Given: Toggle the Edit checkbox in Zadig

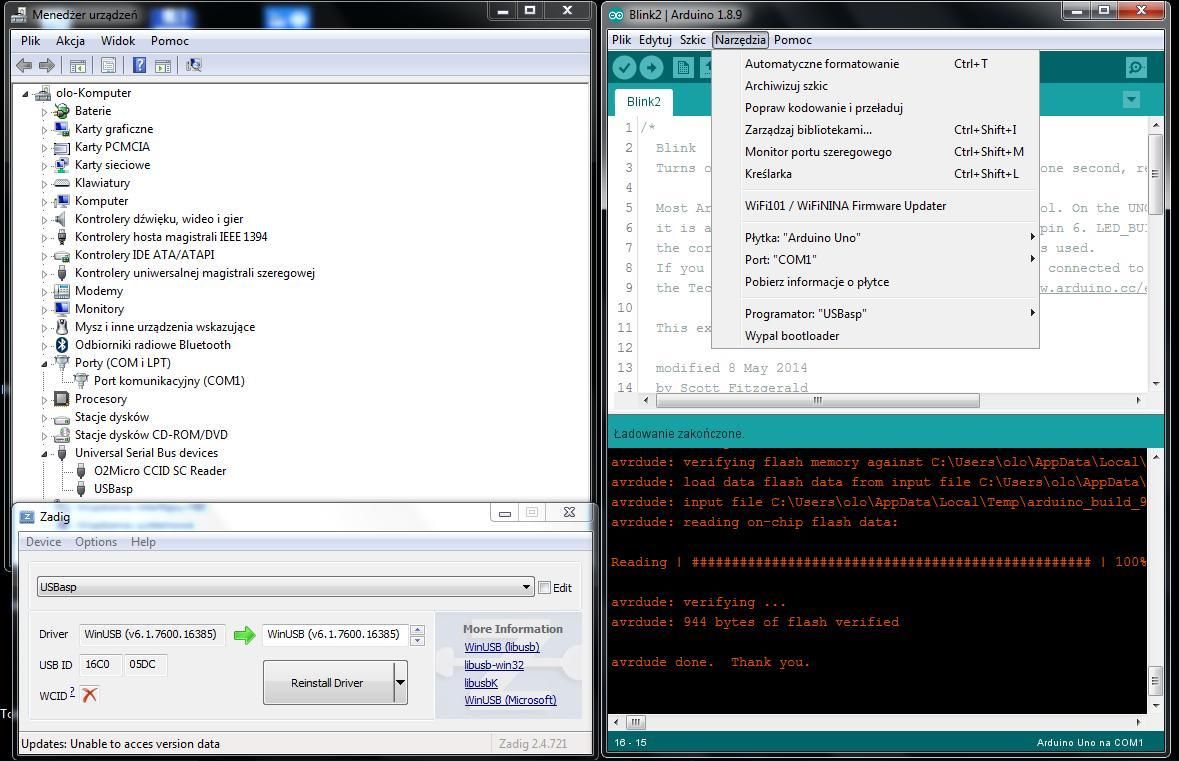Looking at the screenshot, I should pos(544,588).
